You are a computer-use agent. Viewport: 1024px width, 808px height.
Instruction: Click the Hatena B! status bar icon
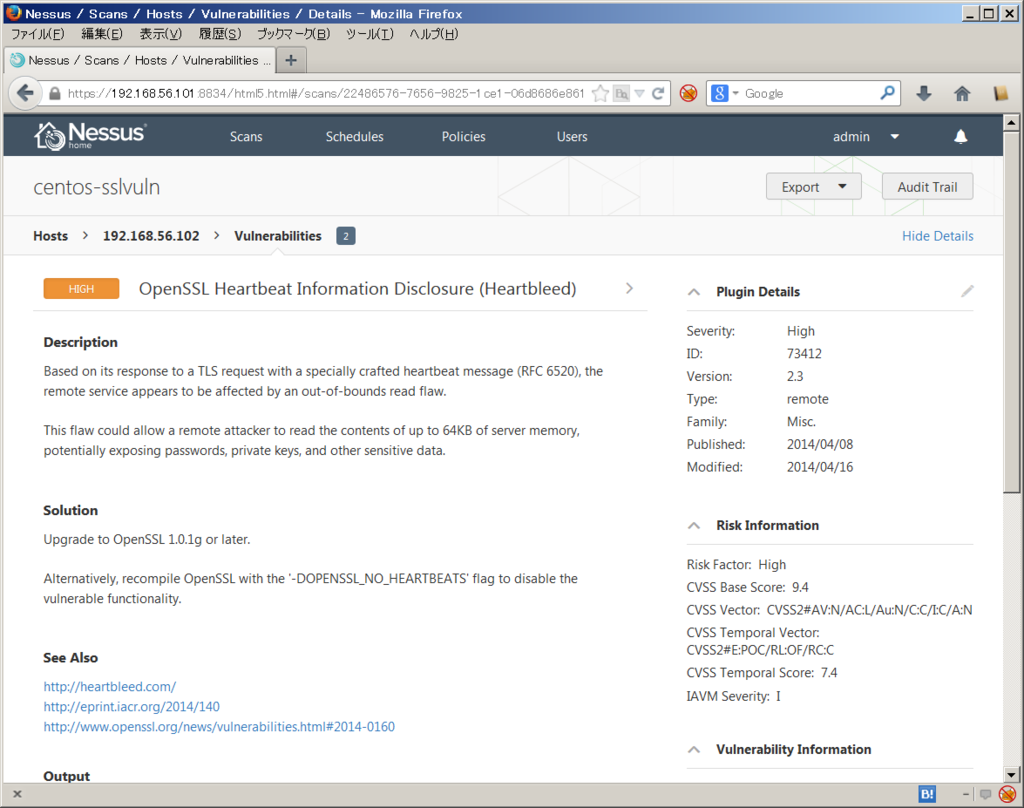click(x=927, y=794)
